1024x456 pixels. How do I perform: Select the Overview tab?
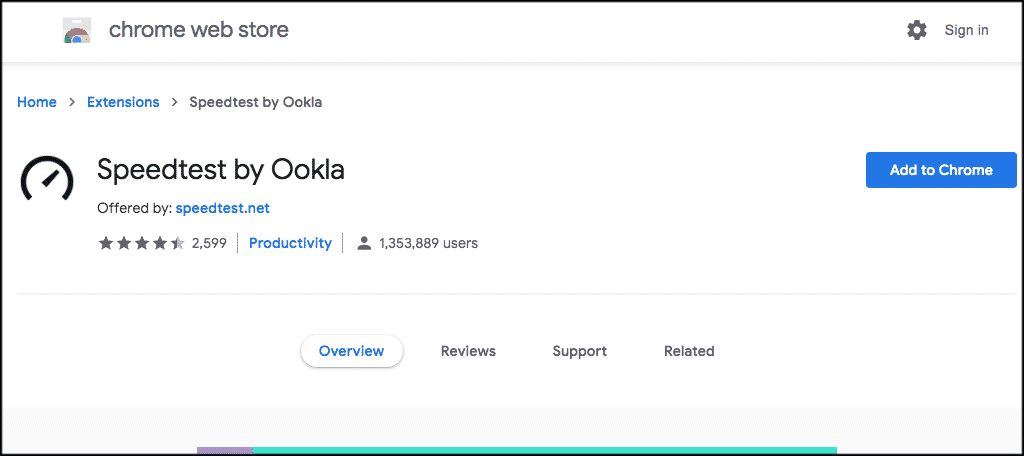coord(351,351)
